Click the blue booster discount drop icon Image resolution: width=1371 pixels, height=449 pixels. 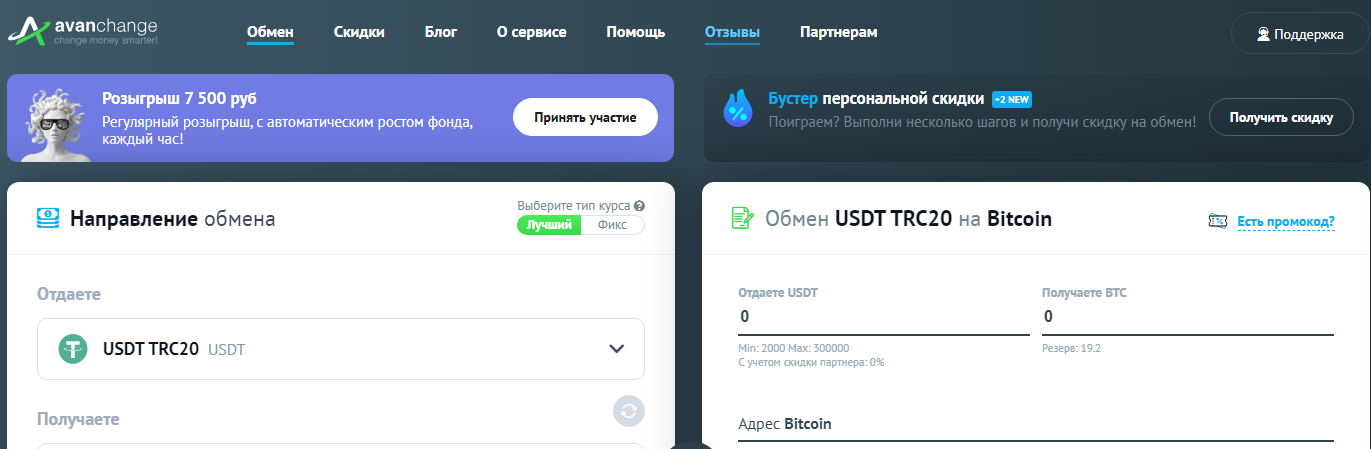738,109
